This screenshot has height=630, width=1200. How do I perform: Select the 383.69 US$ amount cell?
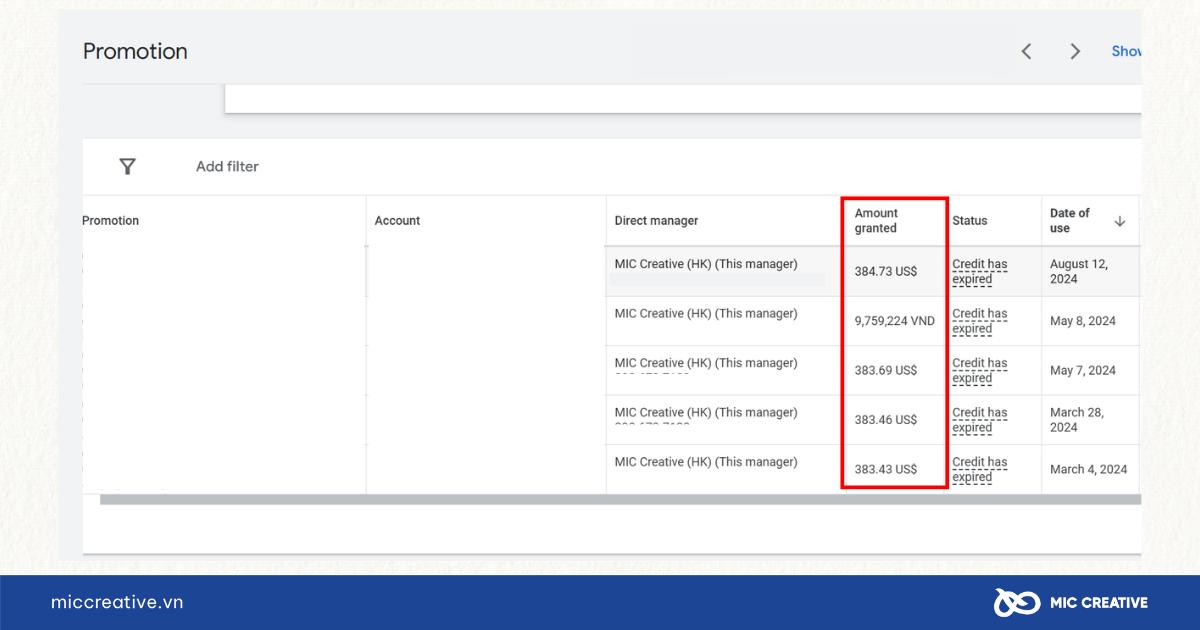click(886, 370)
